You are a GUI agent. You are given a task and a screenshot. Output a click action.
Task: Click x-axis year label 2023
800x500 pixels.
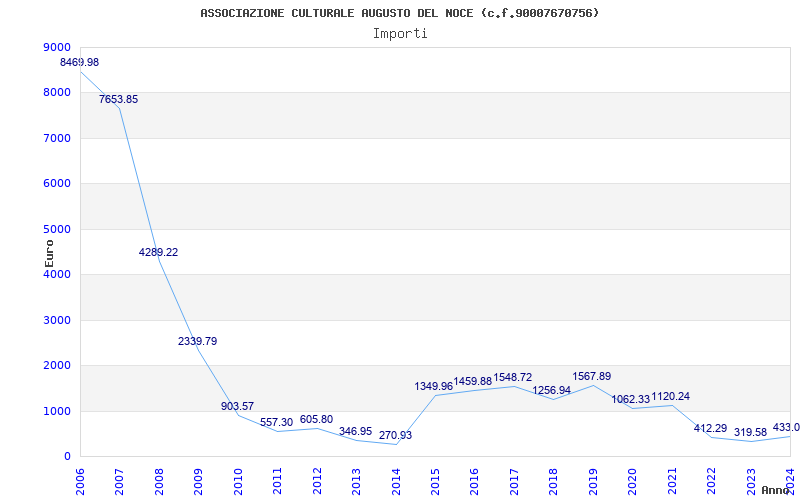[x=751, y=480]
